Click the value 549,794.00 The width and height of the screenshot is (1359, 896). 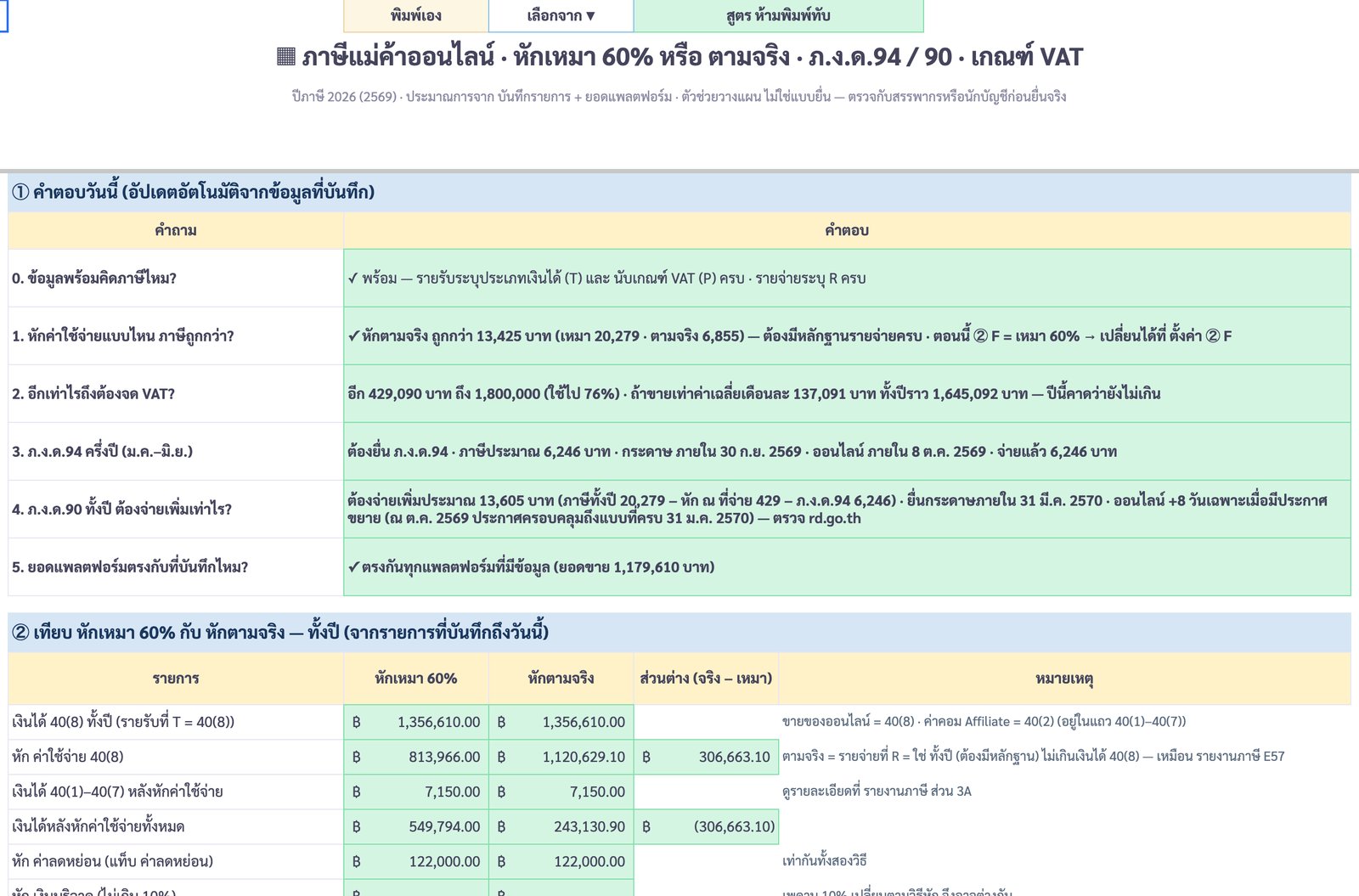(x=416, y=826)
